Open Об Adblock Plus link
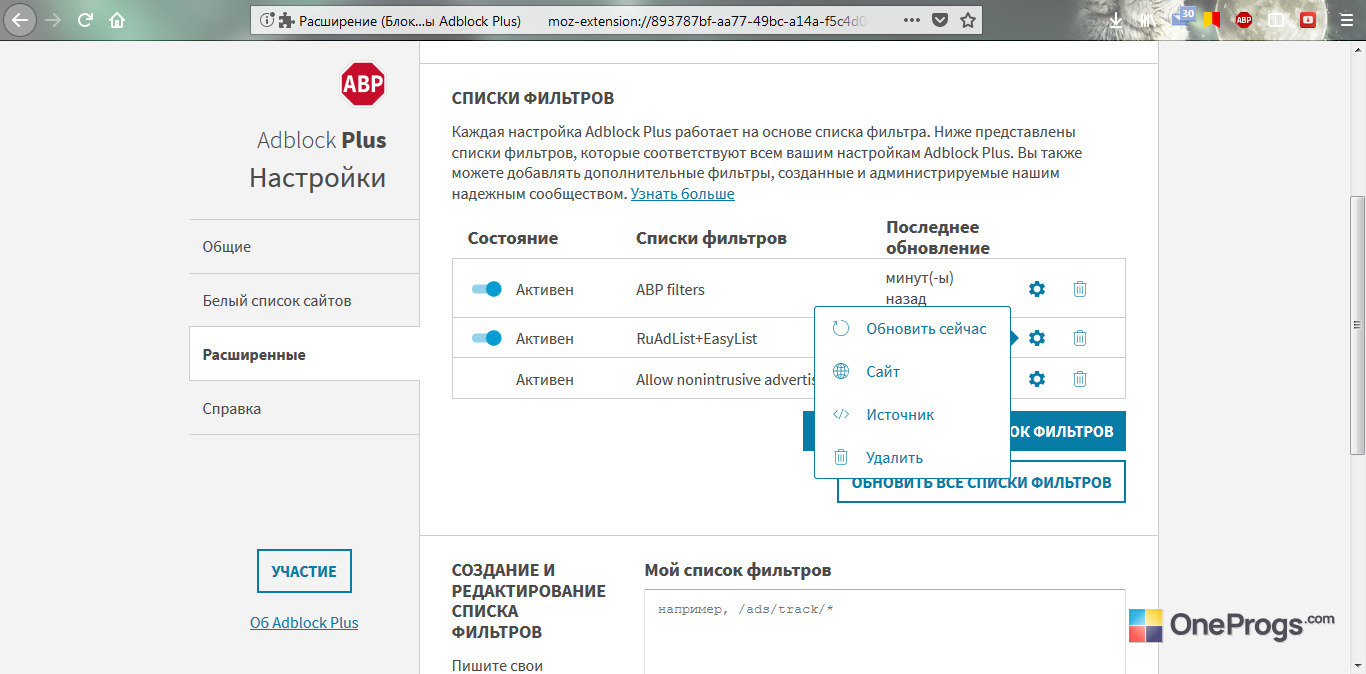This screenshot has width=1366, height=674. coord(304,622)
